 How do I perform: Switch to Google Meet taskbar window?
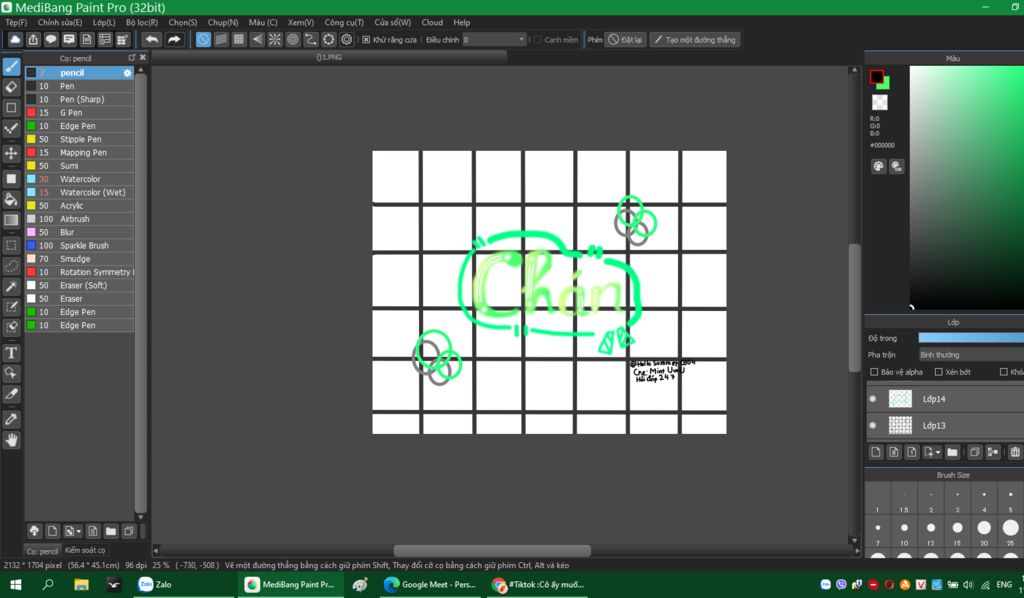pyautogui.click(x=430, y=585)
